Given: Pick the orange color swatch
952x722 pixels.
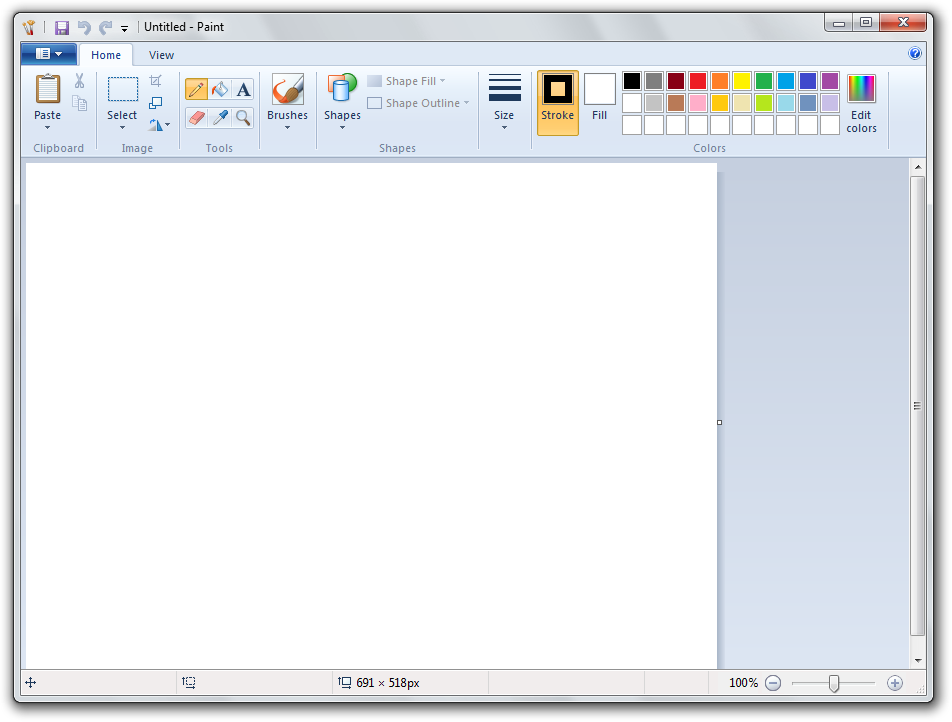Looking at the screenshot, I should tap(719, 81).
